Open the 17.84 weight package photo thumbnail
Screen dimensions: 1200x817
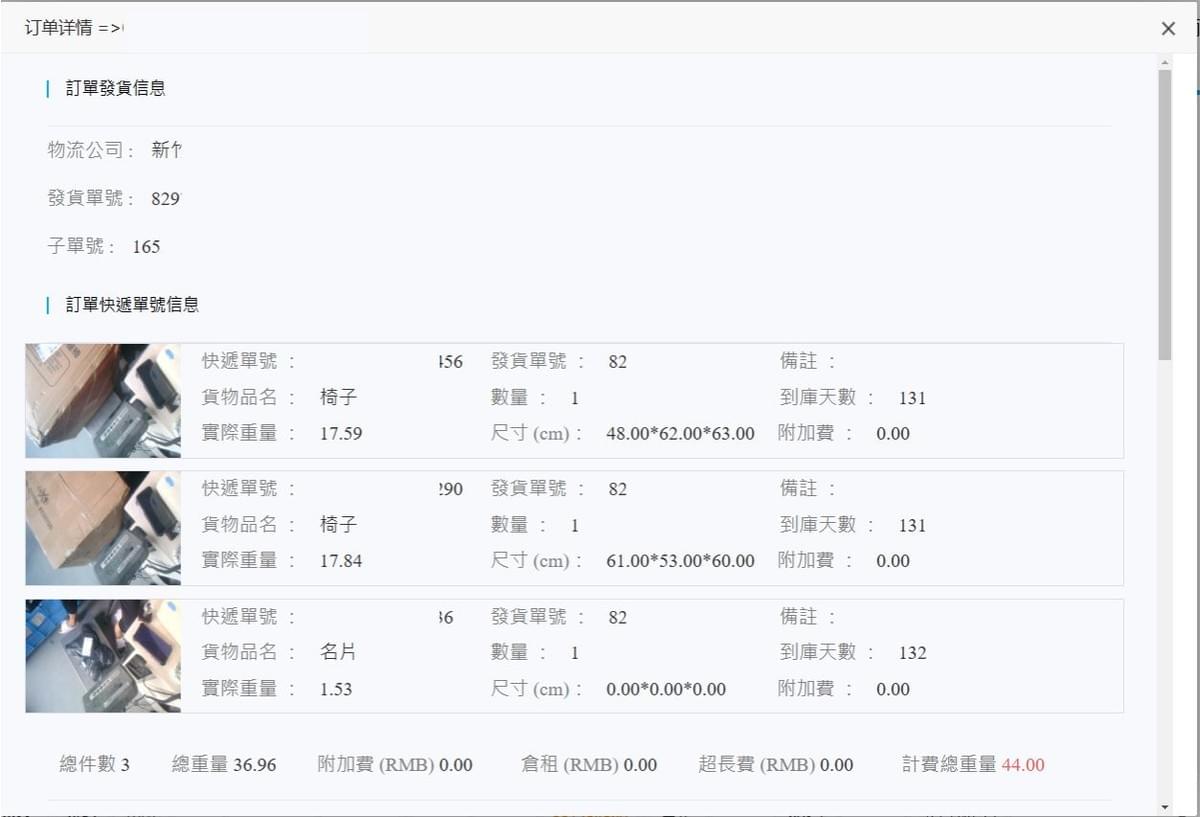pos(103,528)
